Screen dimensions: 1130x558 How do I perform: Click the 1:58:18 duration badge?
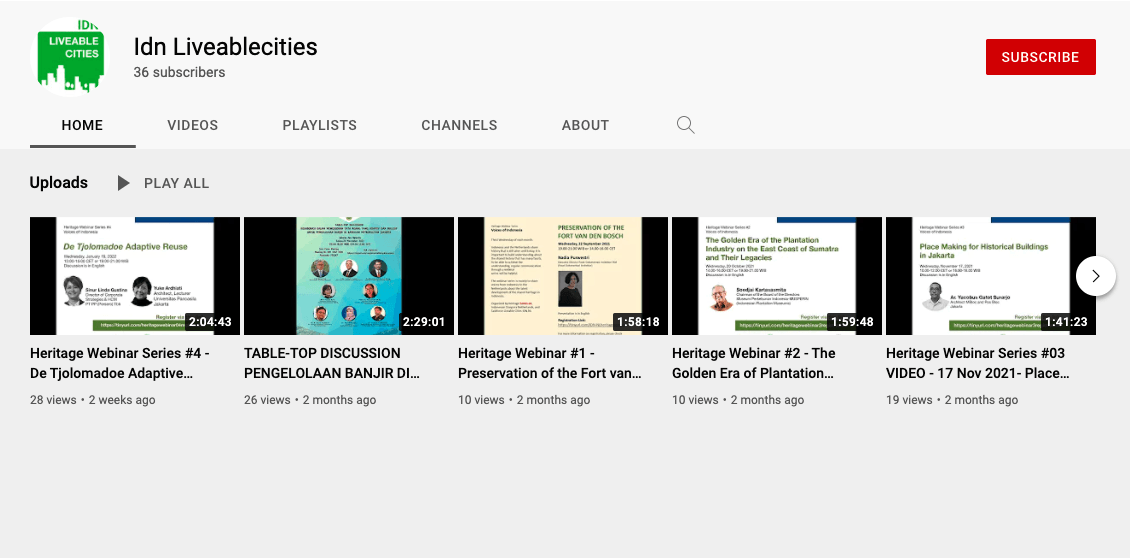click(x=638, y=322)
